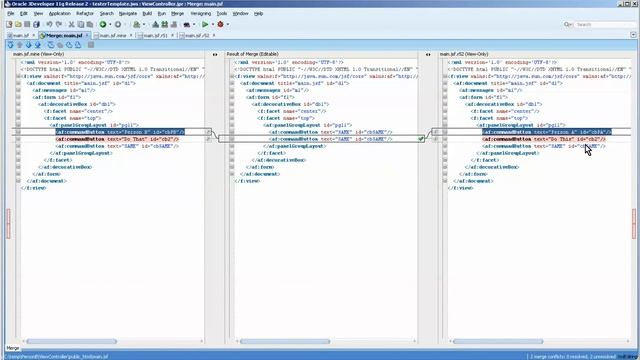Select highlighted Person B line in left pane
This screenshot has height=360, width=640.
pyautogui.click(x=120, y=132)
